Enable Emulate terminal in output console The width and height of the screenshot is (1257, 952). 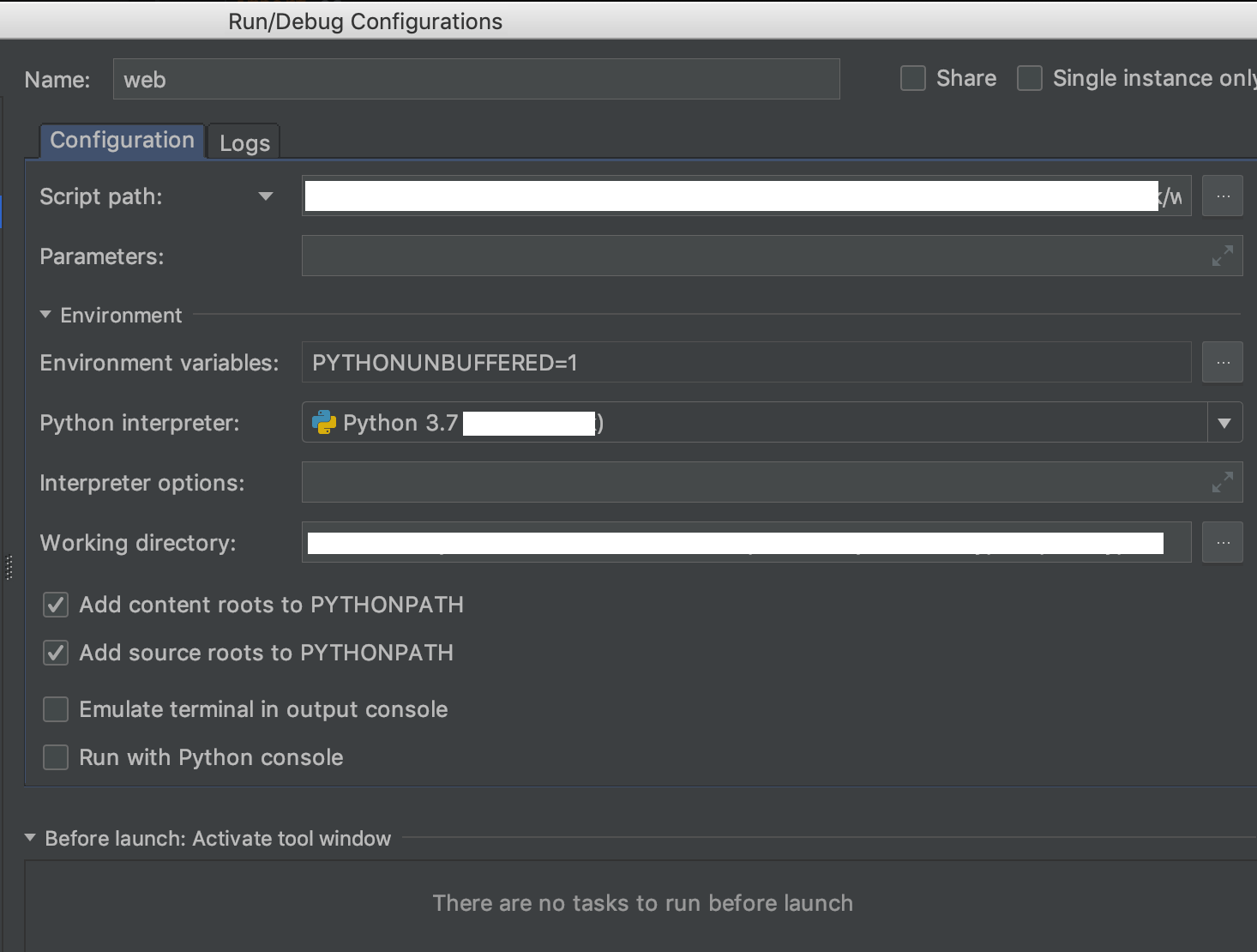57,709
